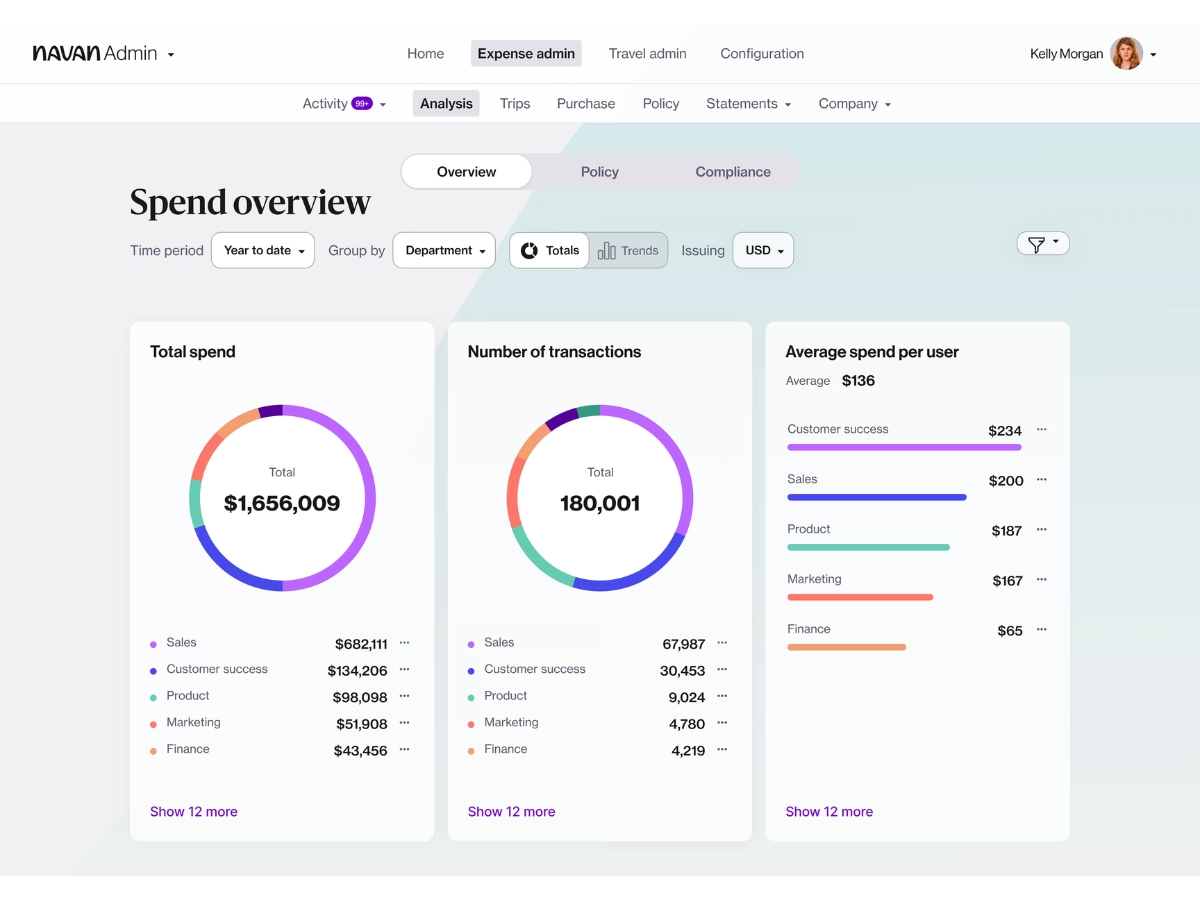Viewport: 1200px width, 900px height.
Task: Open options for Finance in Total spend
Action: coord(404,749)
